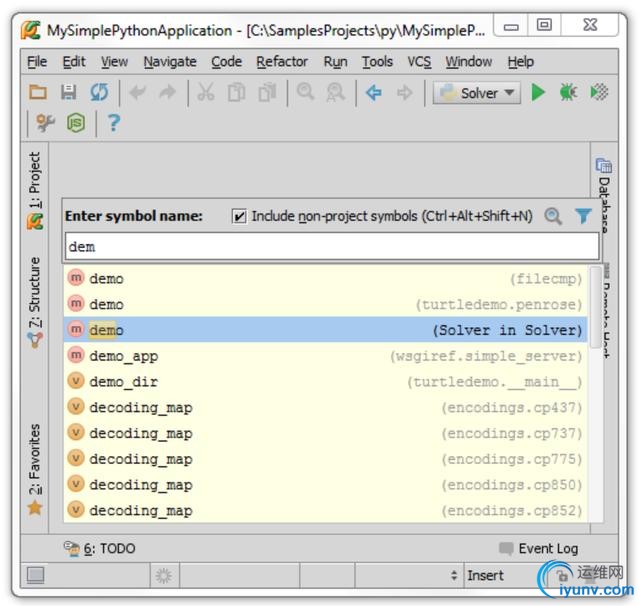The height and width of the screenshot is (606, 640).
Task: Open the 2: Favorites side tab
Action: (35, 469)
